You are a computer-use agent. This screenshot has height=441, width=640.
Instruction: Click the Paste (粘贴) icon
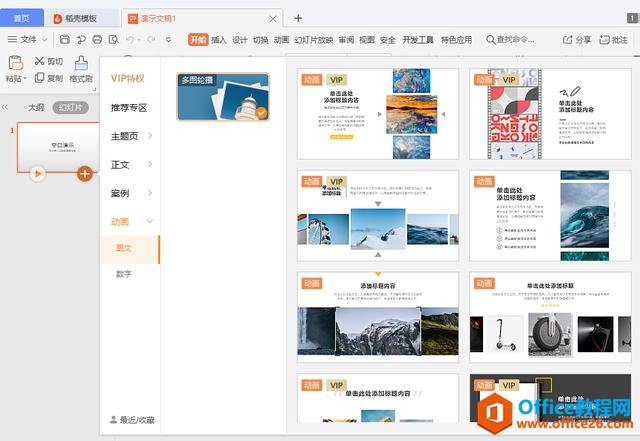(x=14, y=62)
